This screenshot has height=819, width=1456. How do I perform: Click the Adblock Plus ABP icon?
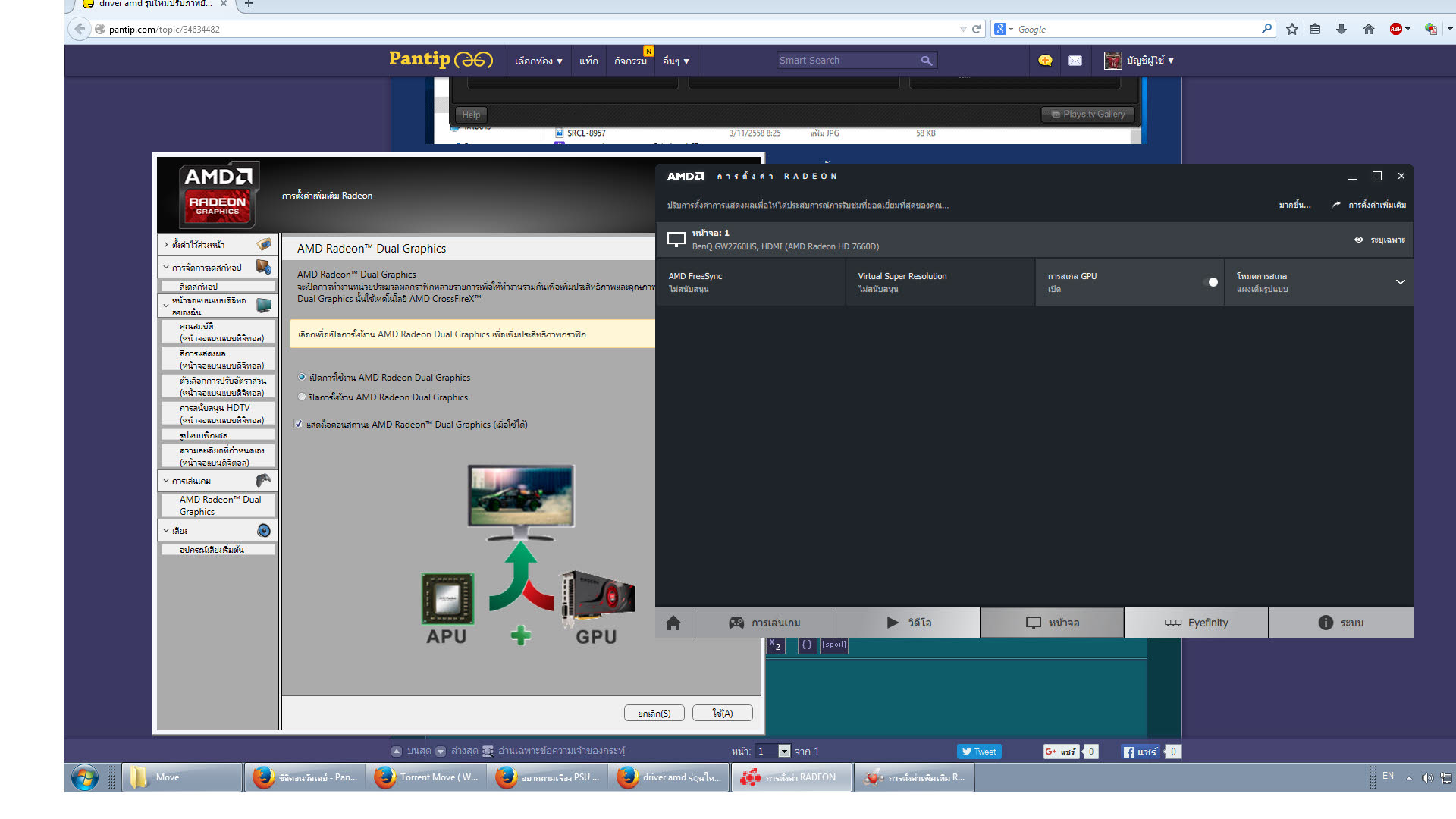click(1396, 29)
